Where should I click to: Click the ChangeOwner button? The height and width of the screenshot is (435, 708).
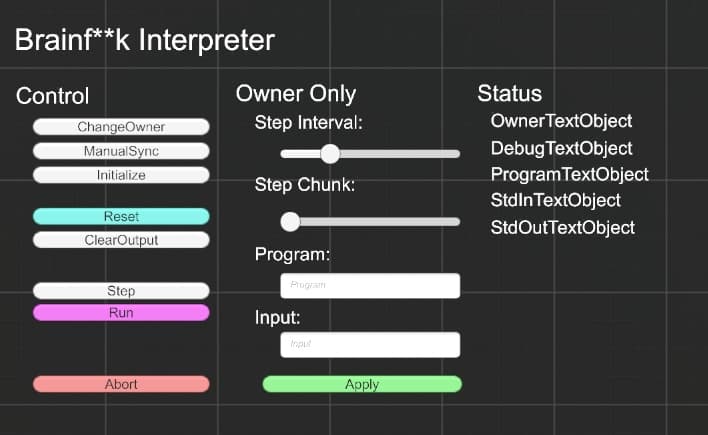point(121,127)
